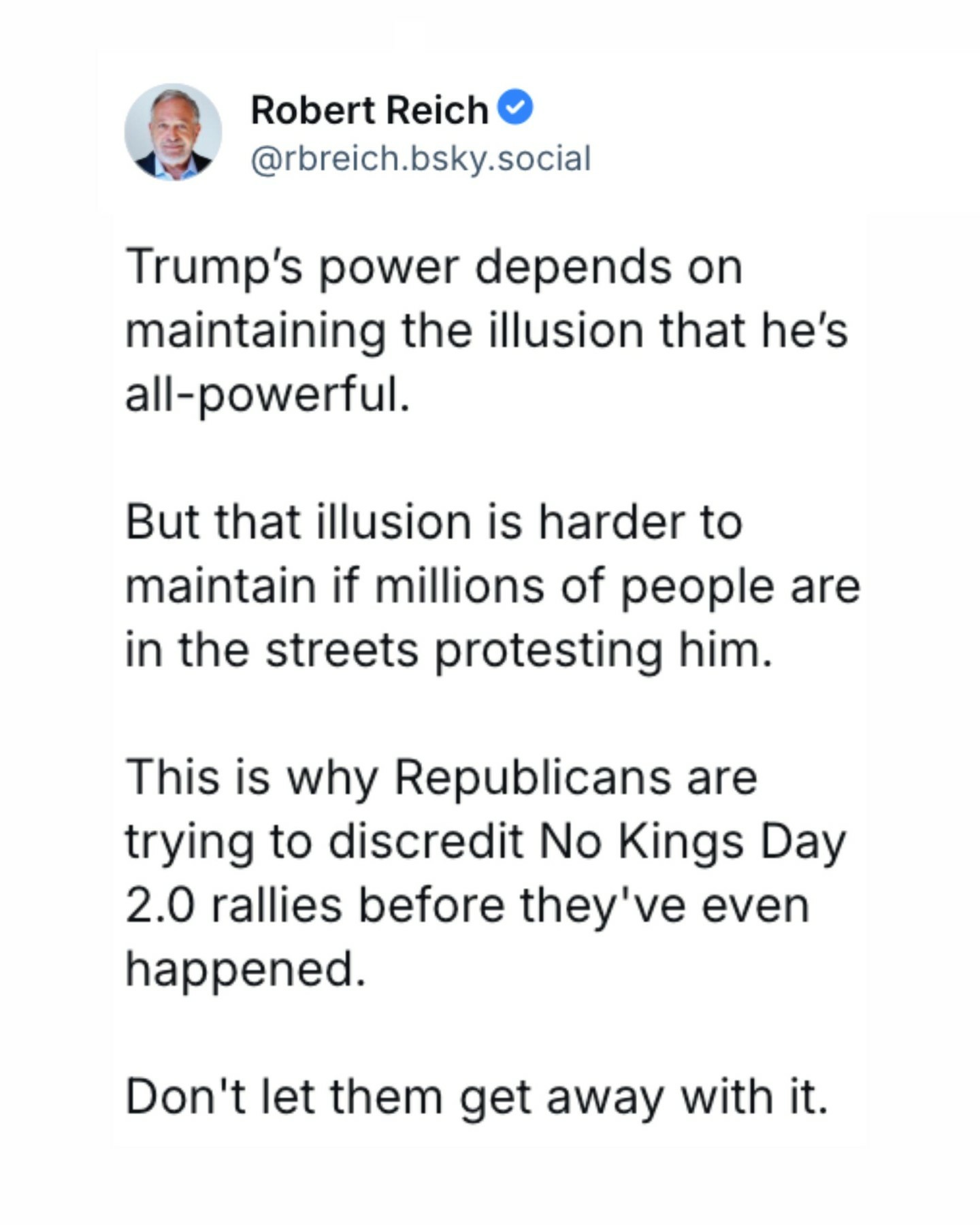Image resolution: width=980 pixels, height=1225 pixels.
Task: Click the "2.0" text before rallies
Action: point(160,906)
